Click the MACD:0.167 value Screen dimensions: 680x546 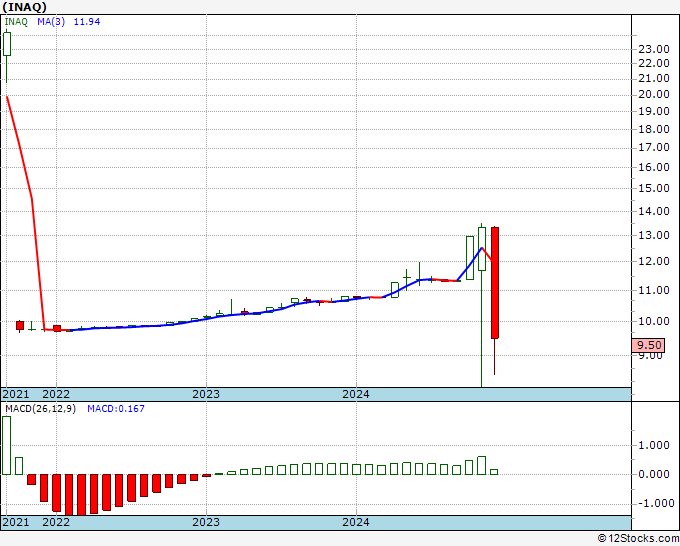pyautogui.click(x=116, y=409)
